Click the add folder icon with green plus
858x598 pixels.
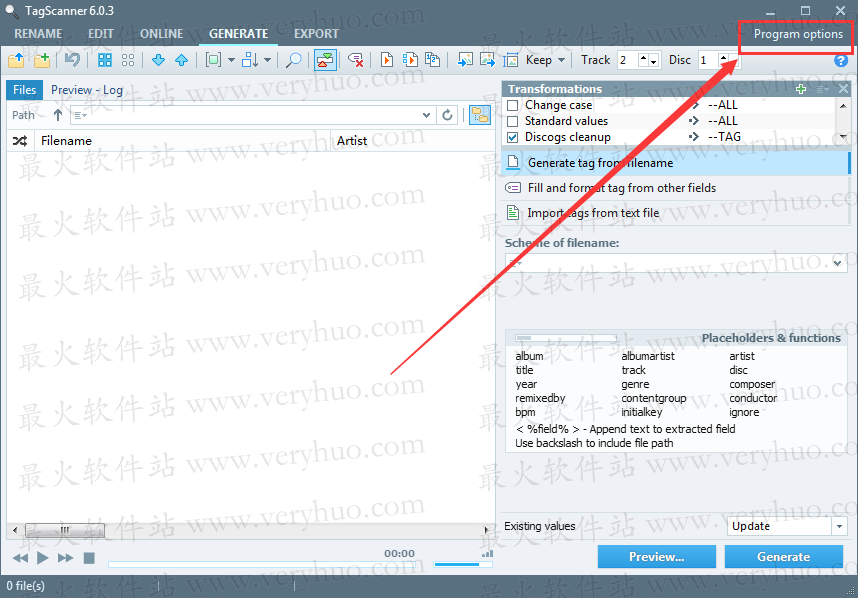[42, 60]
